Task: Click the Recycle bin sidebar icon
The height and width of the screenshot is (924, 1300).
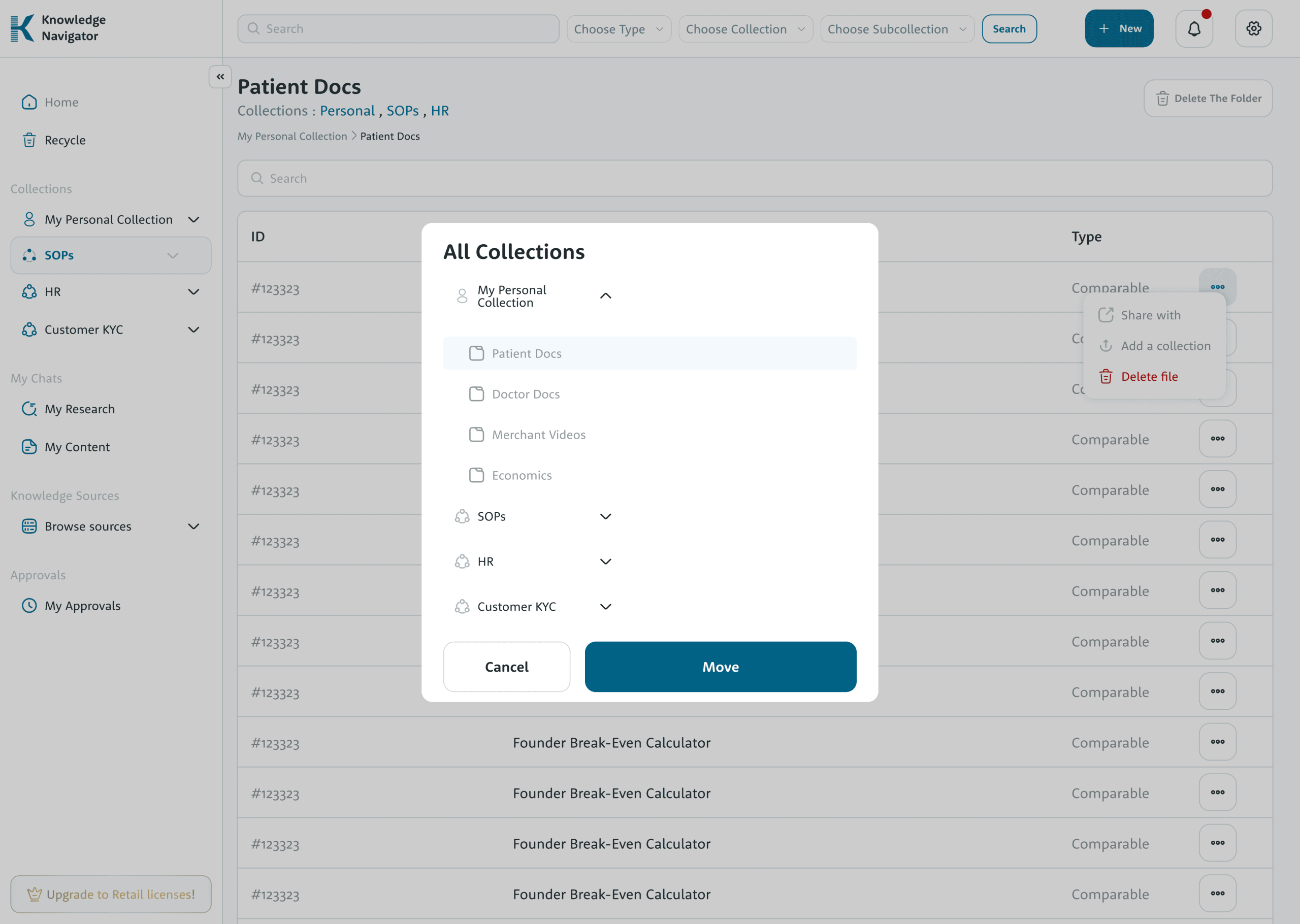Action: (x=29, y=140)
